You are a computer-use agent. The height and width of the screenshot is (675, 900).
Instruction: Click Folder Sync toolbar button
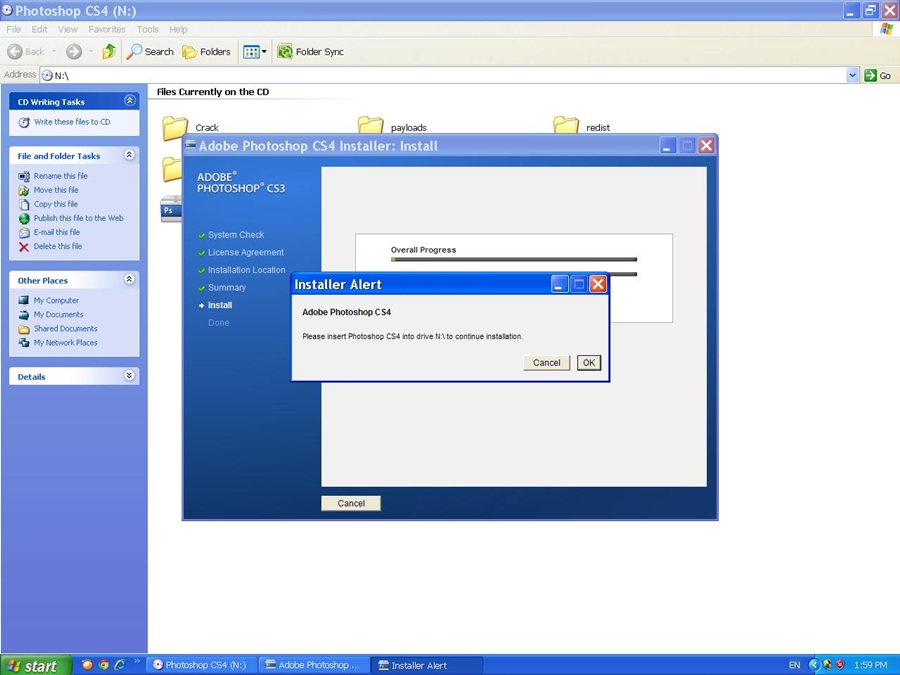click(311, 52)
